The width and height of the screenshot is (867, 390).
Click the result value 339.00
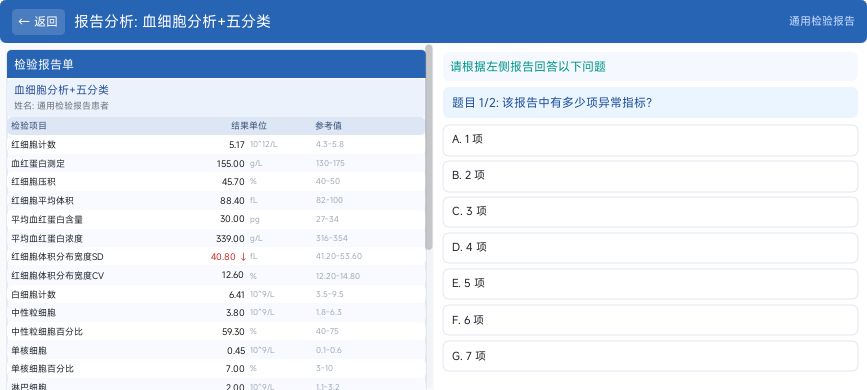coord(231,238)
